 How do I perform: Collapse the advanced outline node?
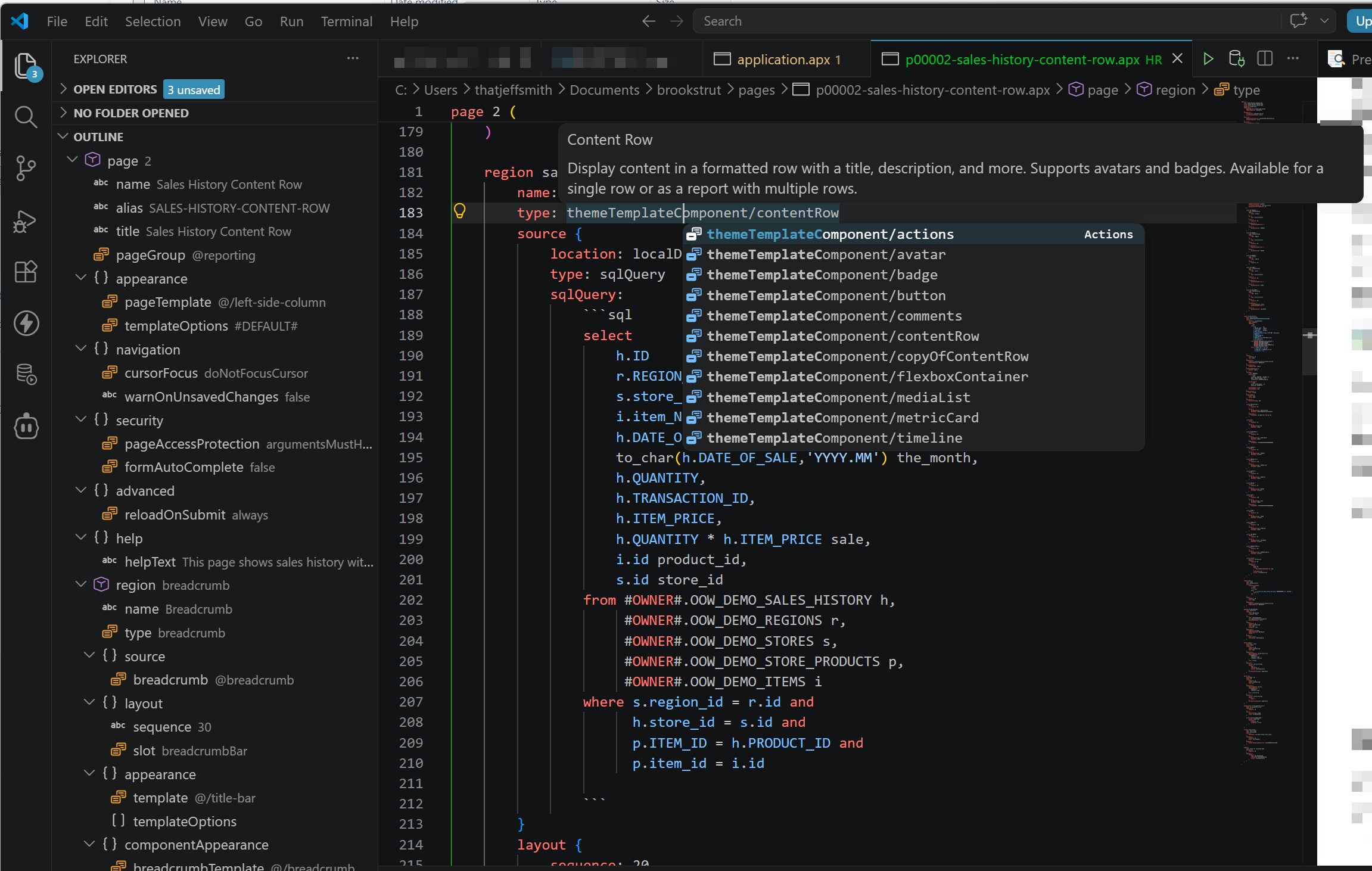[80, 490]
